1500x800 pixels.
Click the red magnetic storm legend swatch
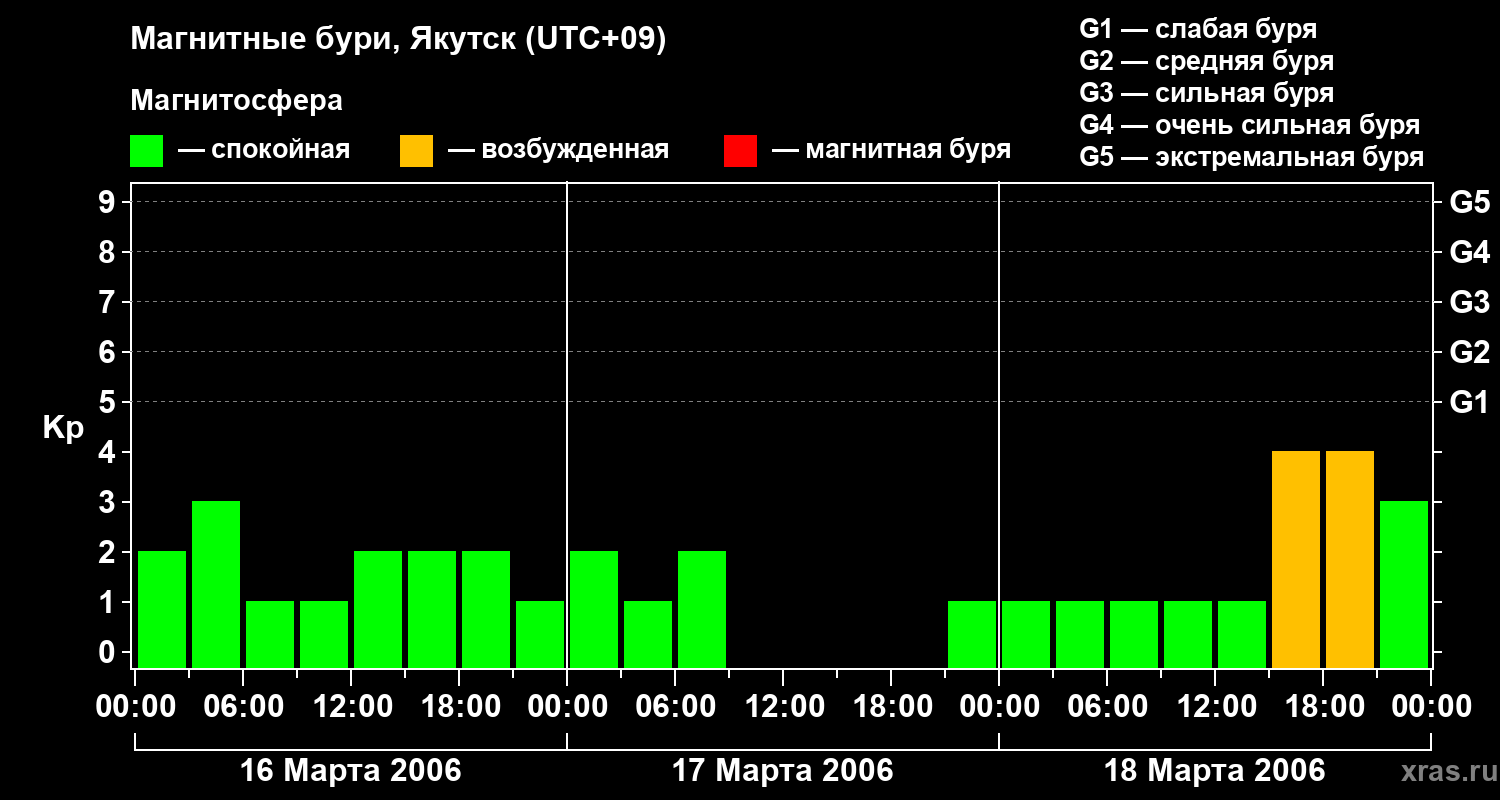(740, 151)
